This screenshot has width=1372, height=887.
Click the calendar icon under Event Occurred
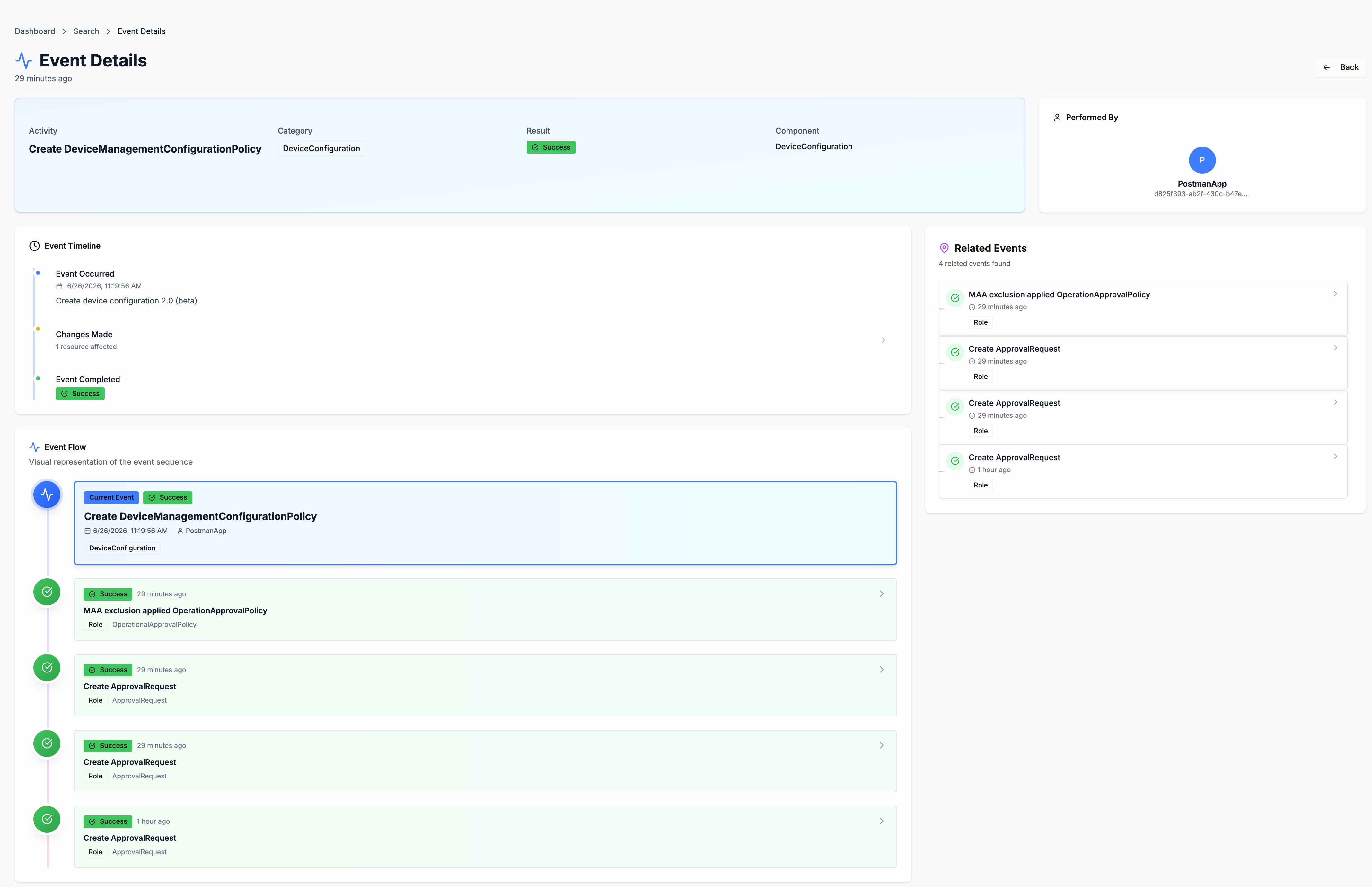point(59,286)
